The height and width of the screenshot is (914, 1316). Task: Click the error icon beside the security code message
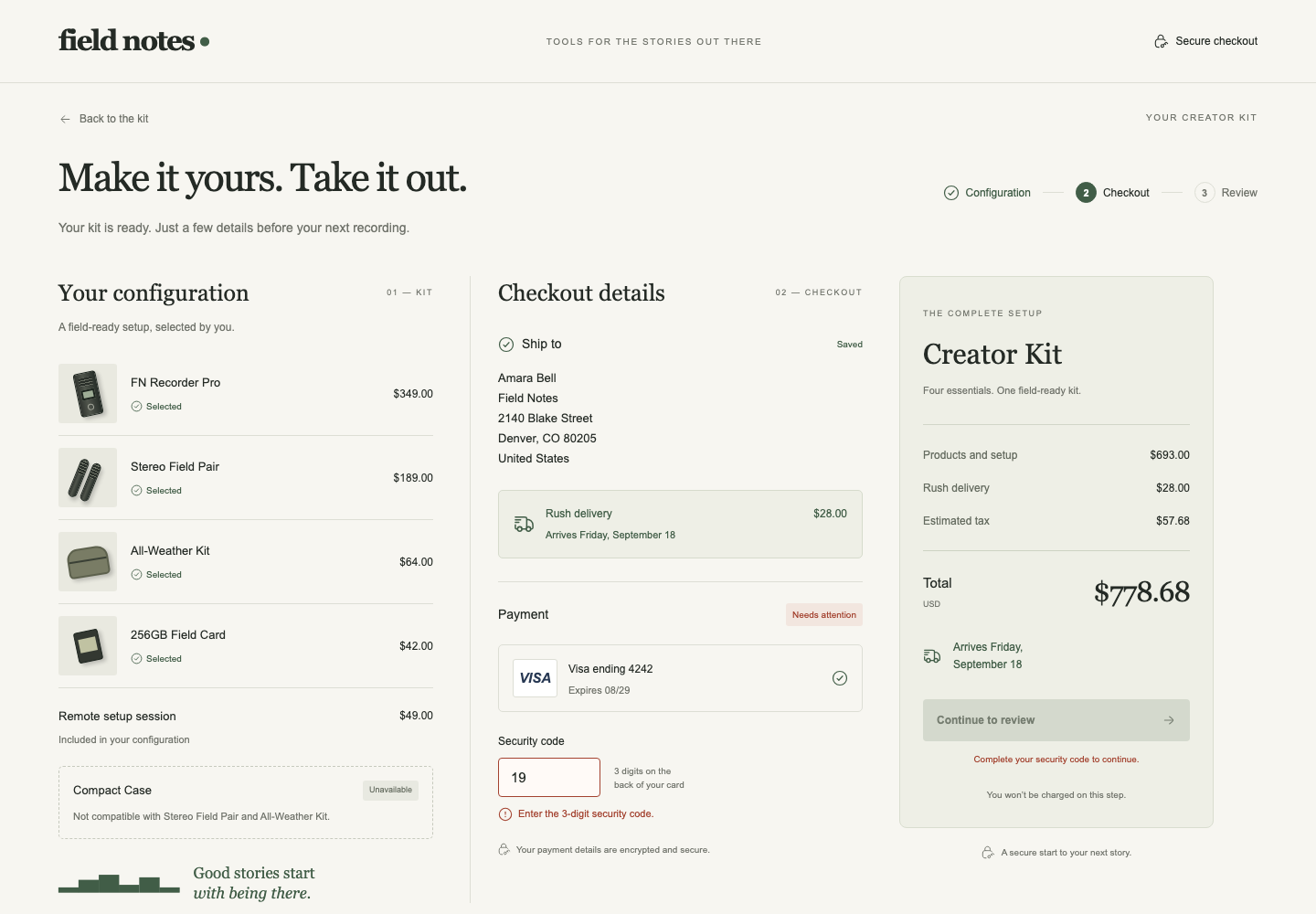tap(505, 814)
